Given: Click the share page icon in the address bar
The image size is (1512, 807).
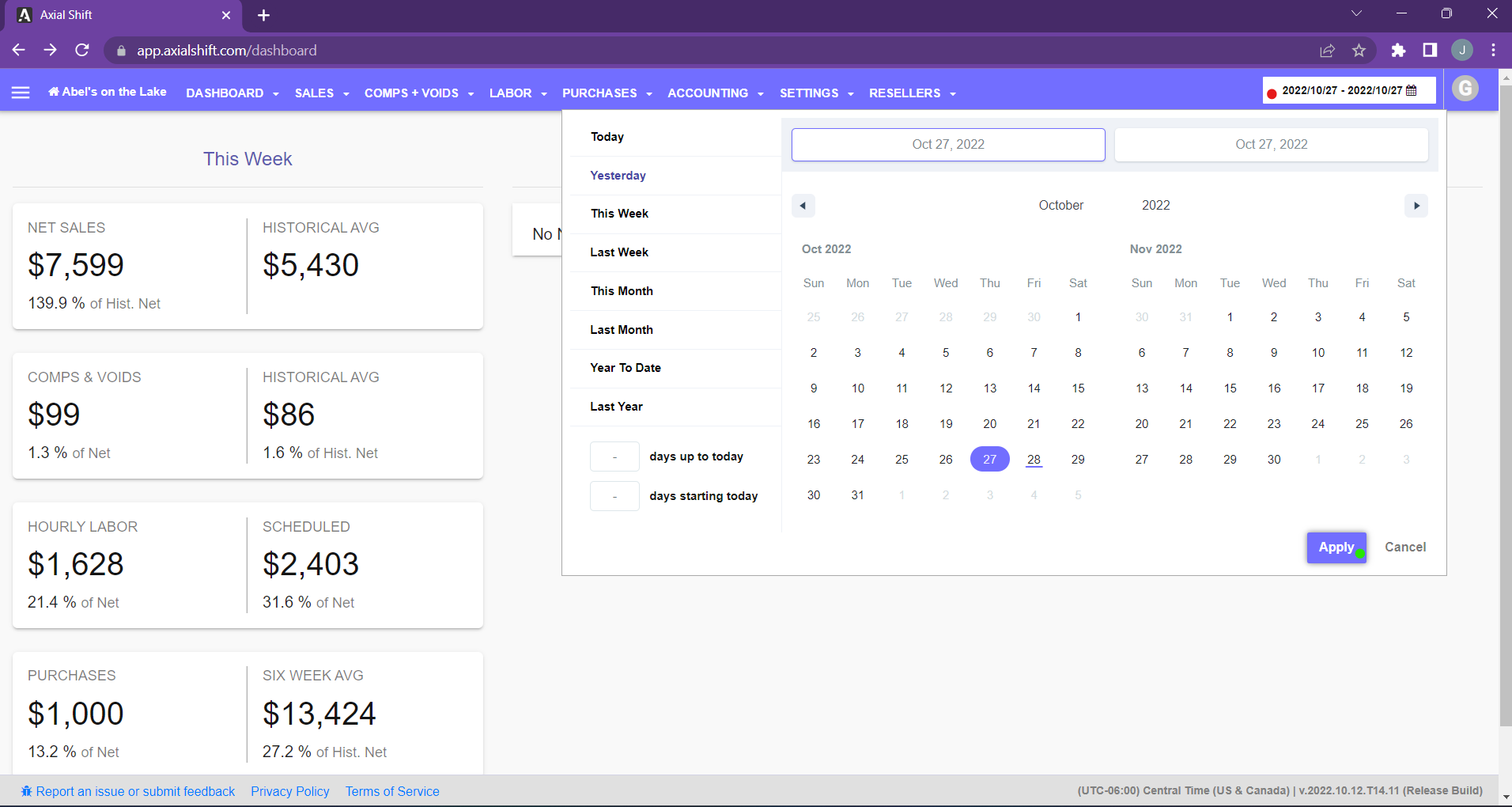Looking at the screenshot, I should [x=1327, y=51].
